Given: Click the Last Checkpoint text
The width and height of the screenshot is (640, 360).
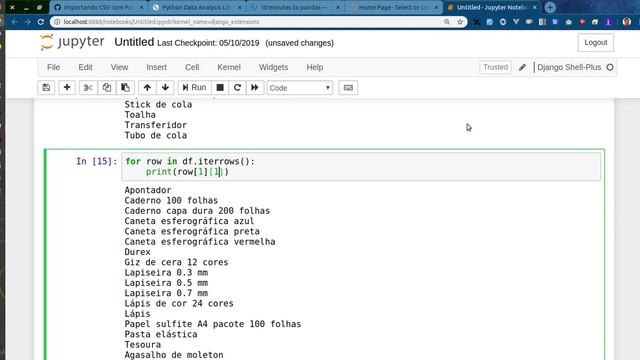Looking at the screenshot, I should point(208,43).
